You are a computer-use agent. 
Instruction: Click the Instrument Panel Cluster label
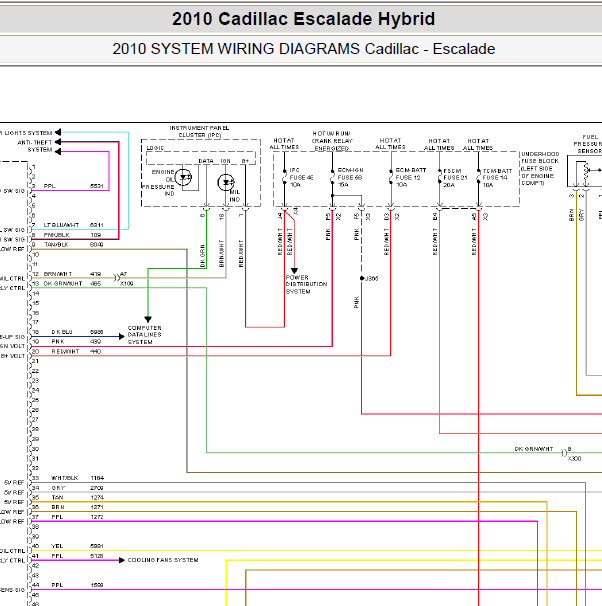pyautogui.click(x=199, y=131)
